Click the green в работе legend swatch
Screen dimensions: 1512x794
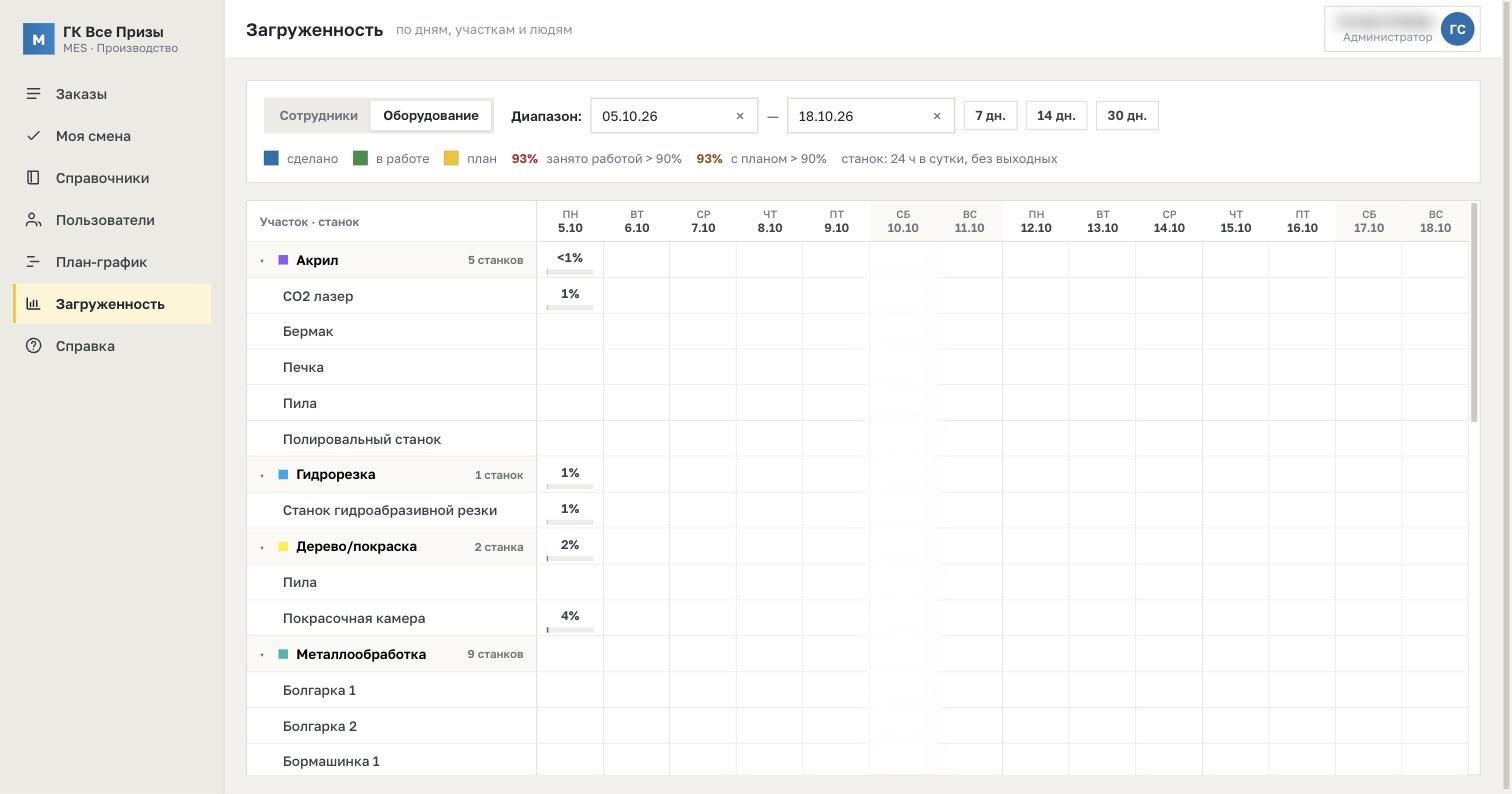tap(360, 158)
